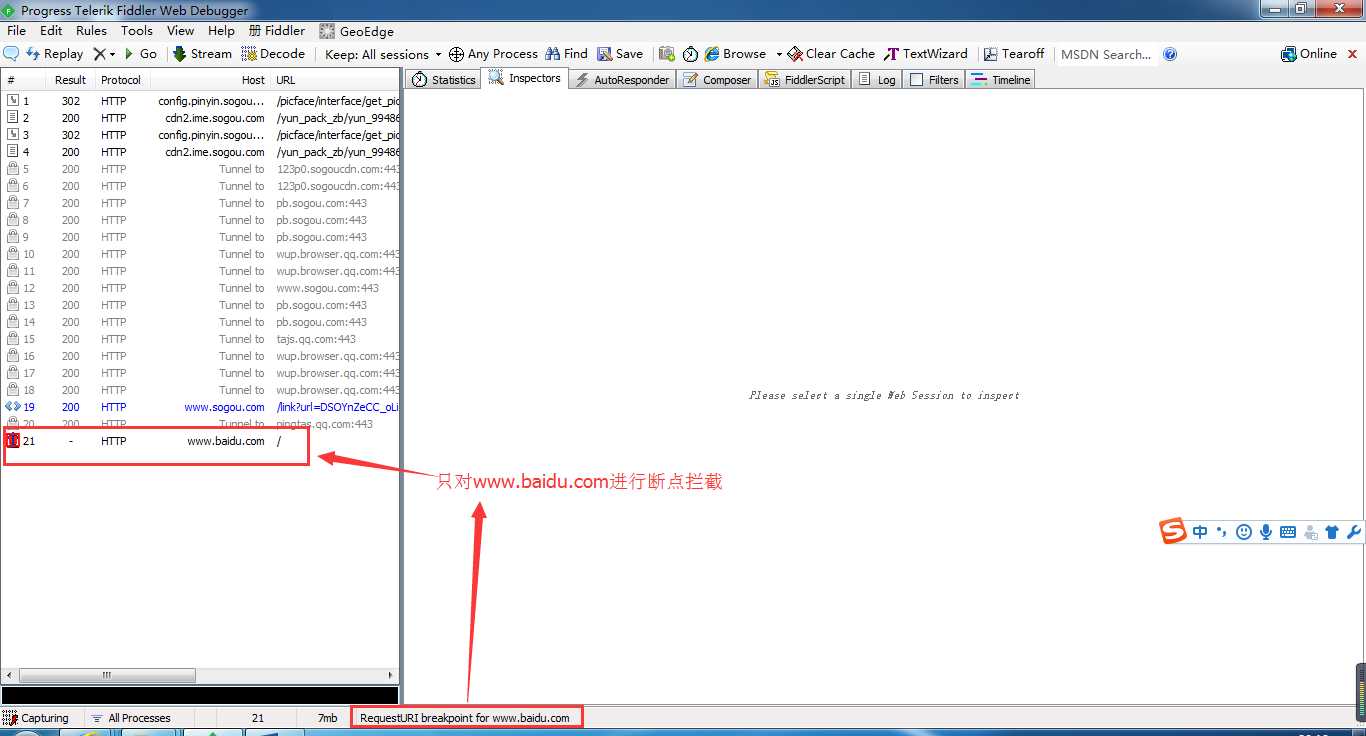Toggle Capturing in the status bar
The image size is (1366, 736).
37,718
